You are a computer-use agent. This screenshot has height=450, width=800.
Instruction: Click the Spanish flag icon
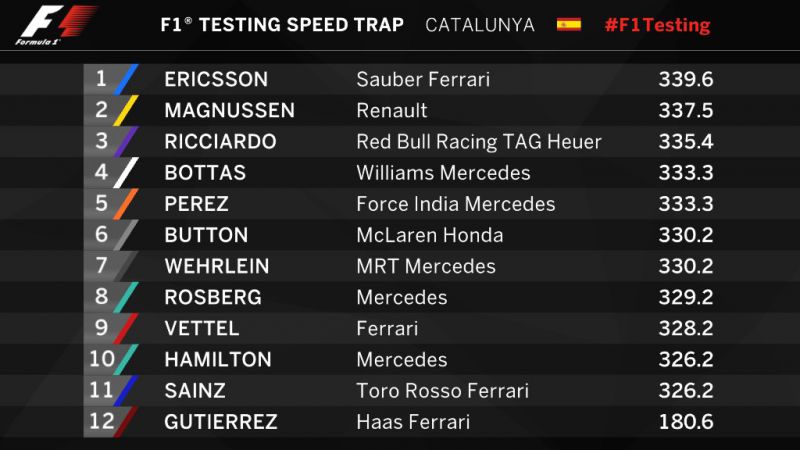pyautogui.click(x=568, y=24)
